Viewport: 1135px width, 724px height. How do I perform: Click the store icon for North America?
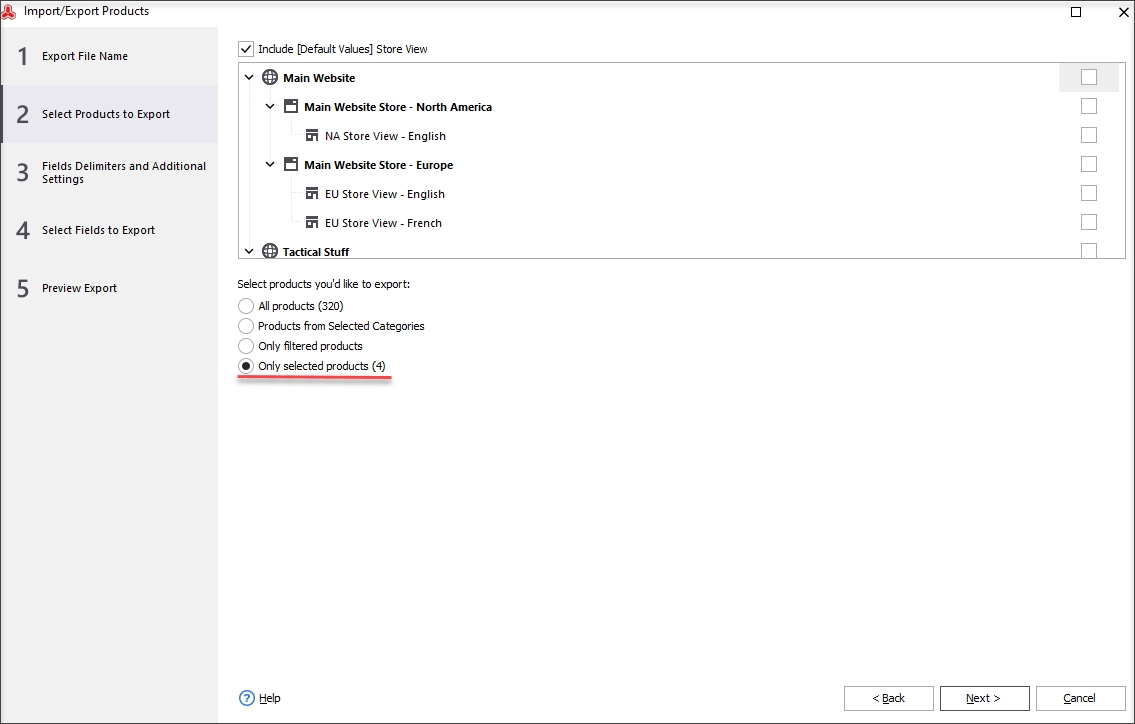[x=291, y=106]
